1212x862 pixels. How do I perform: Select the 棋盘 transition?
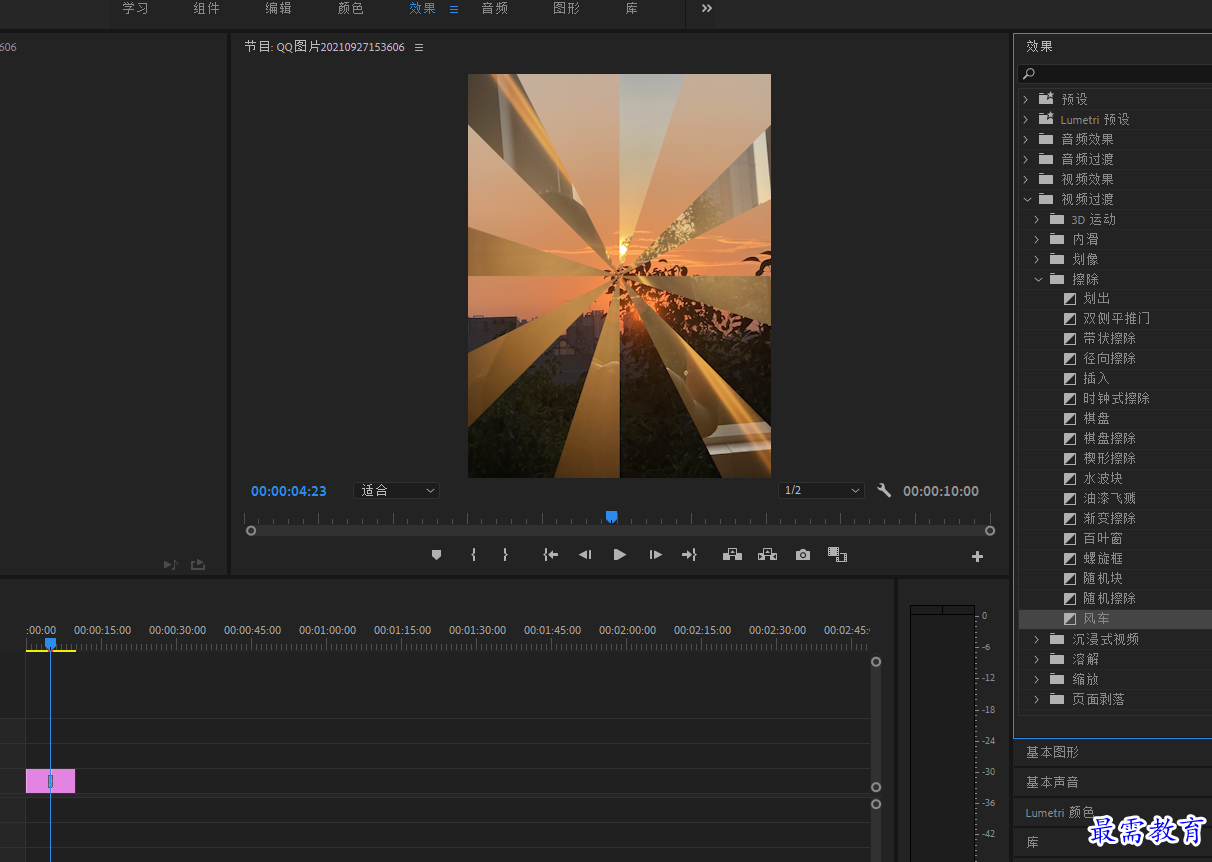1096,419
